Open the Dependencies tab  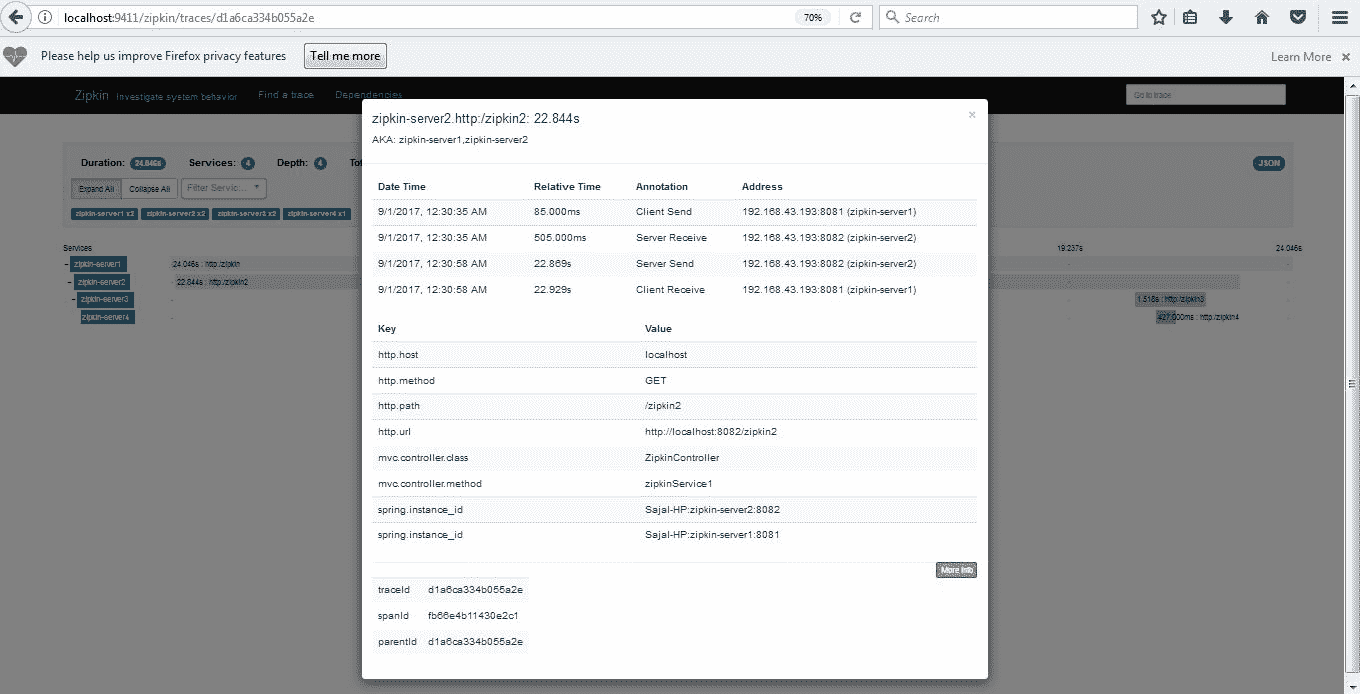(369, 95)
